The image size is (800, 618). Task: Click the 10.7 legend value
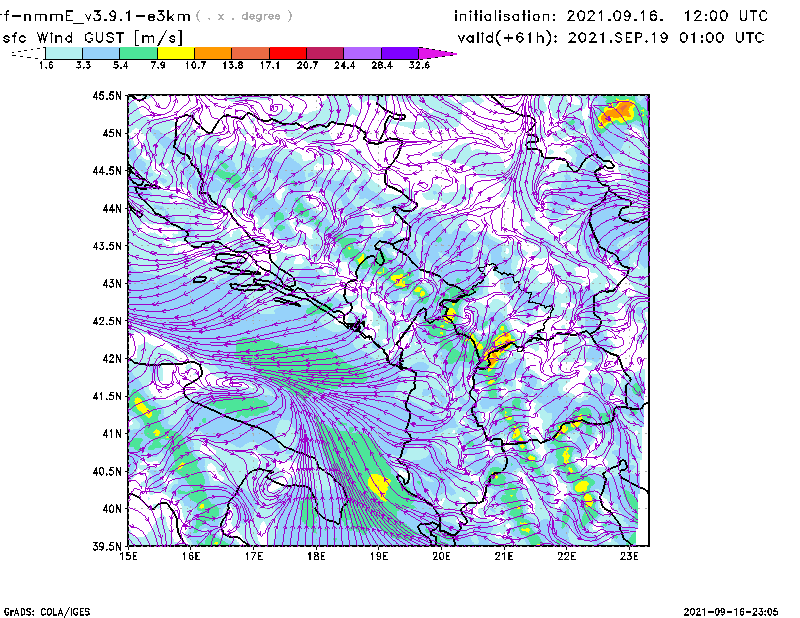click(x=195, y=65)
